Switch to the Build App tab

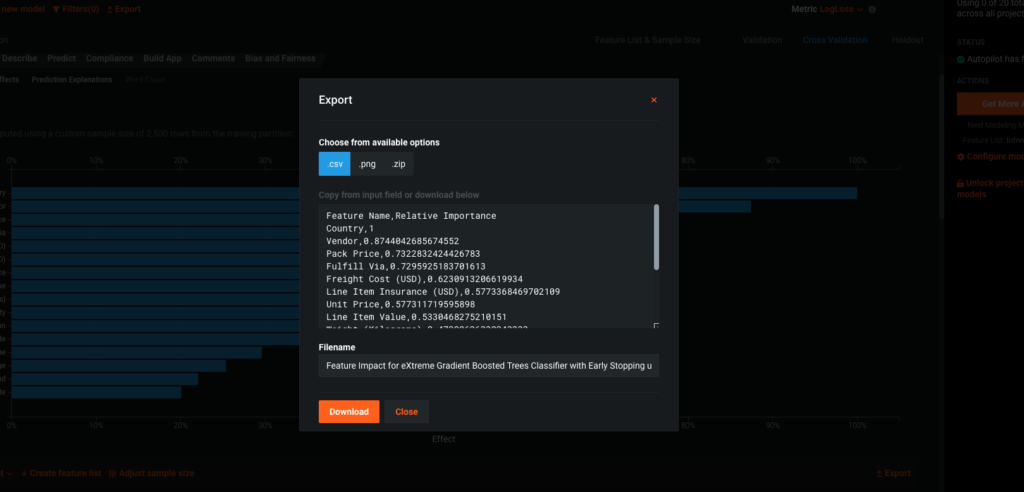162,58
